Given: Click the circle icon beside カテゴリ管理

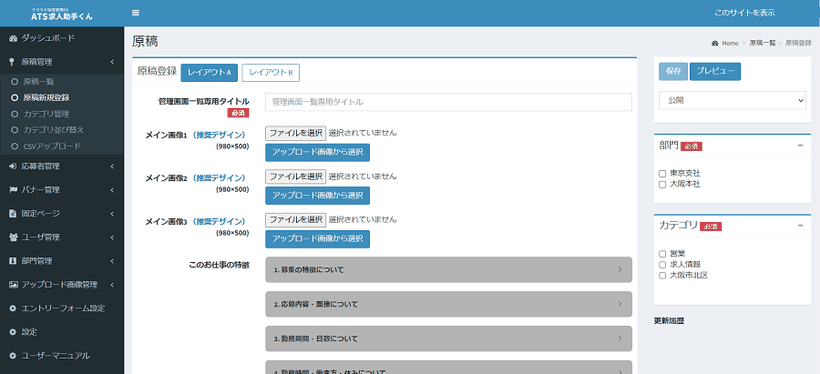Looking at the screenshot, I should tap(15, 114).
